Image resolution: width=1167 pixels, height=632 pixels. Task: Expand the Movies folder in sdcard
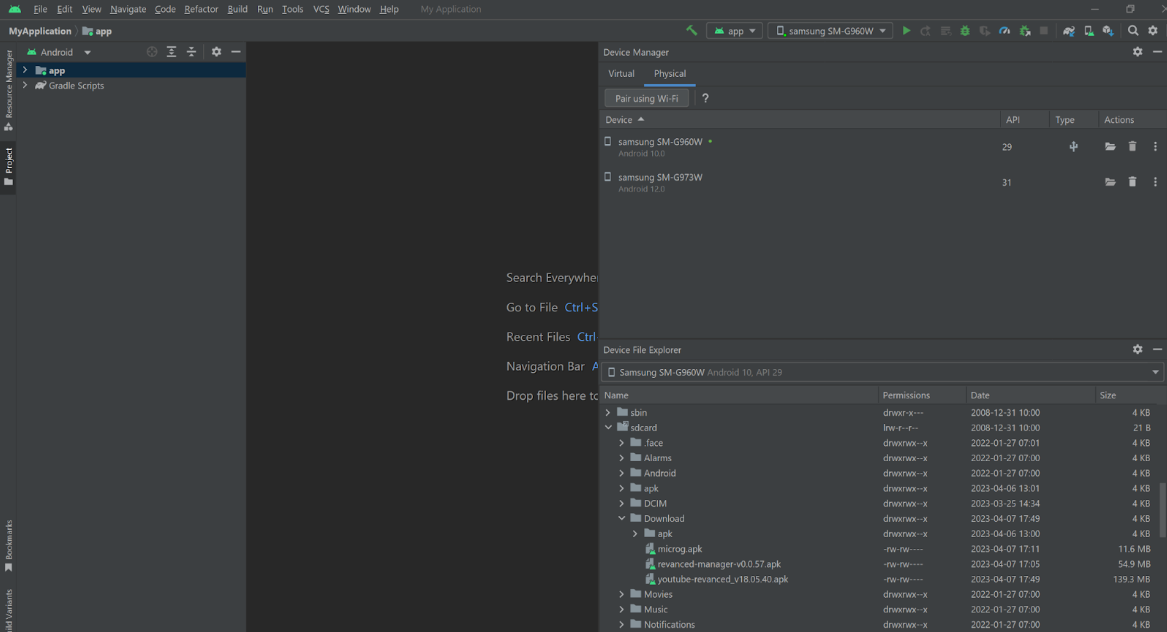[622, 593]
